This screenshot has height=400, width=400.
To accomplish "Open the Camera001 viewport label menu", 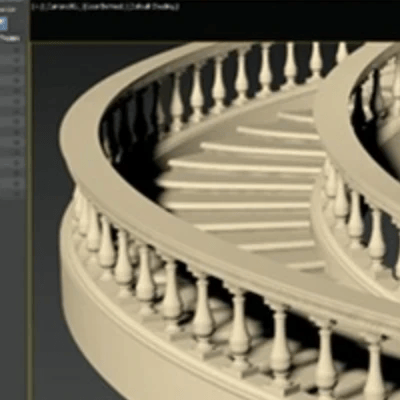I will pyautogui.click(x=60, y=6).
